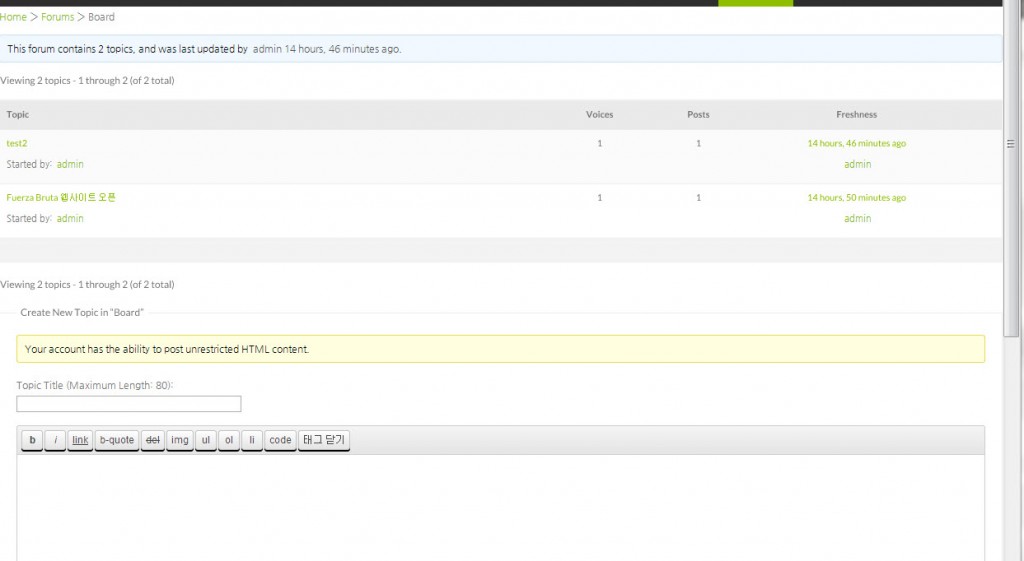
Task: Insert list item with 'li' button
Action: [x=252, y=440]
